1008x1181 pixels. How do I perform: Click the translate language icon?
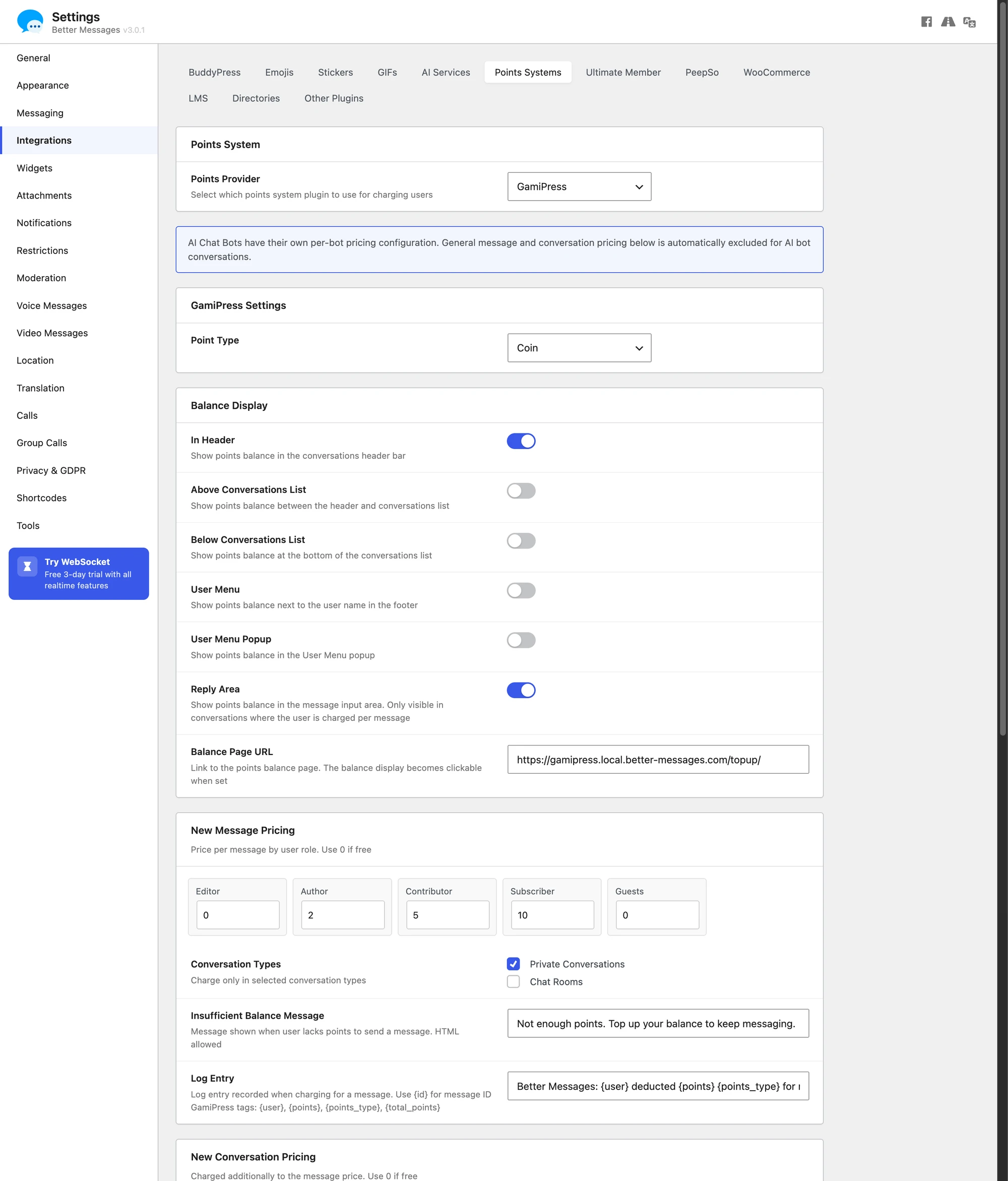coord(969,22)
